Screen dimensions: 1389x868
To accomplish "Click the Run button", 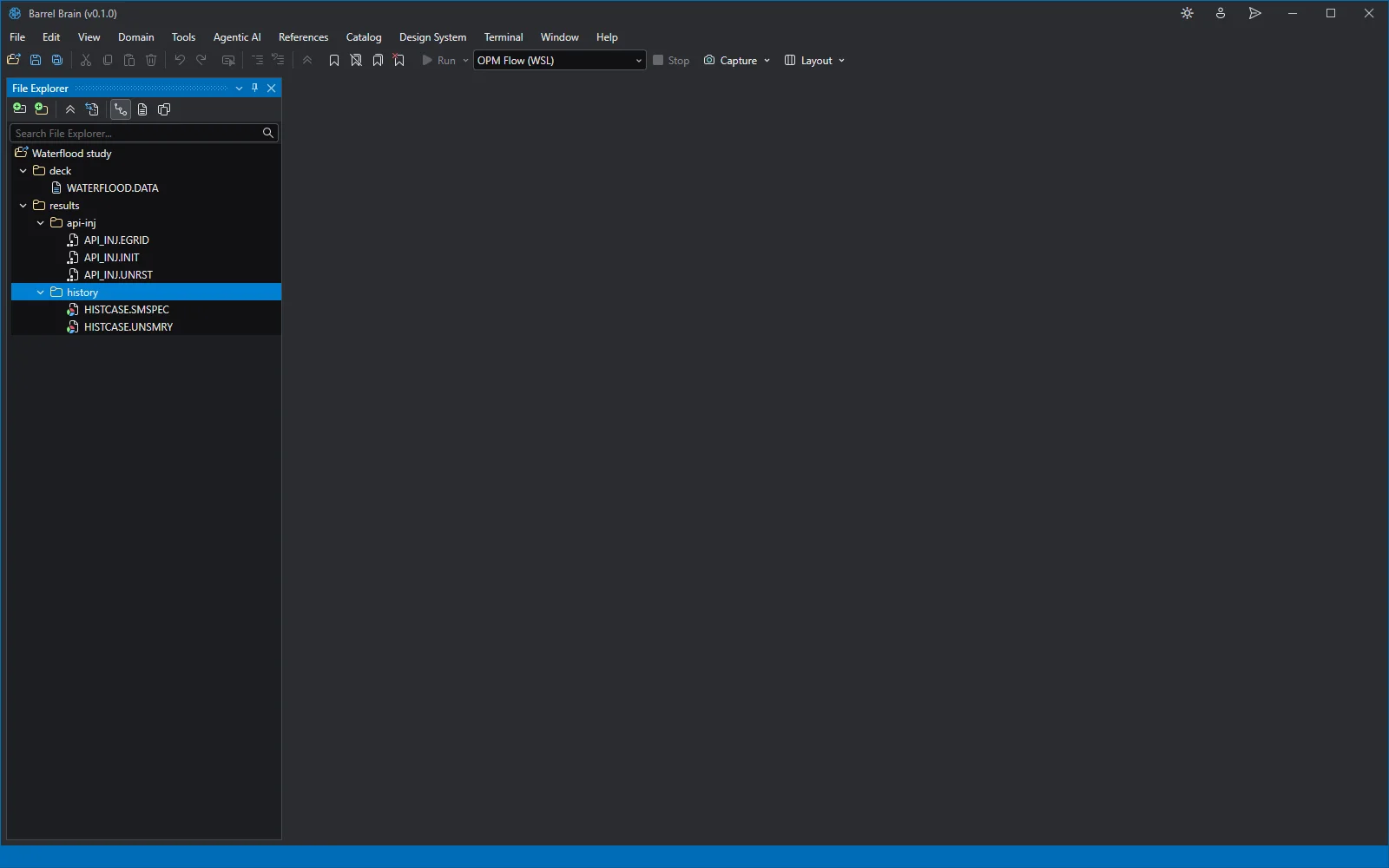I will (439, 61).
